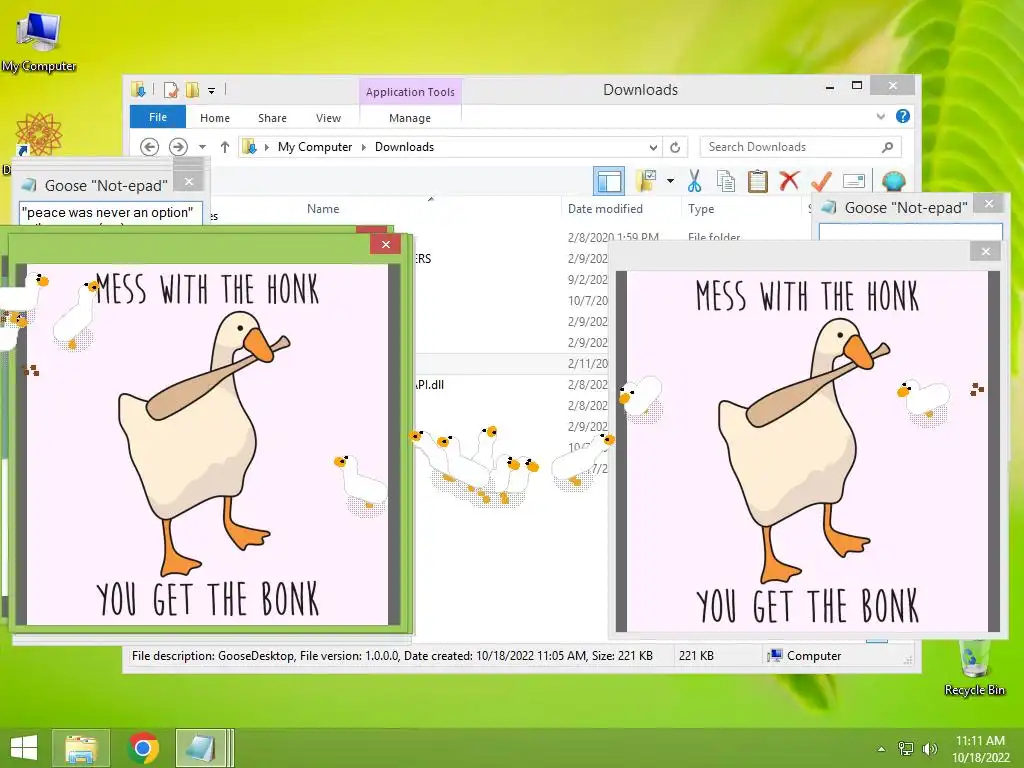Click the New folder quick access icon

[x=193, y=89]
